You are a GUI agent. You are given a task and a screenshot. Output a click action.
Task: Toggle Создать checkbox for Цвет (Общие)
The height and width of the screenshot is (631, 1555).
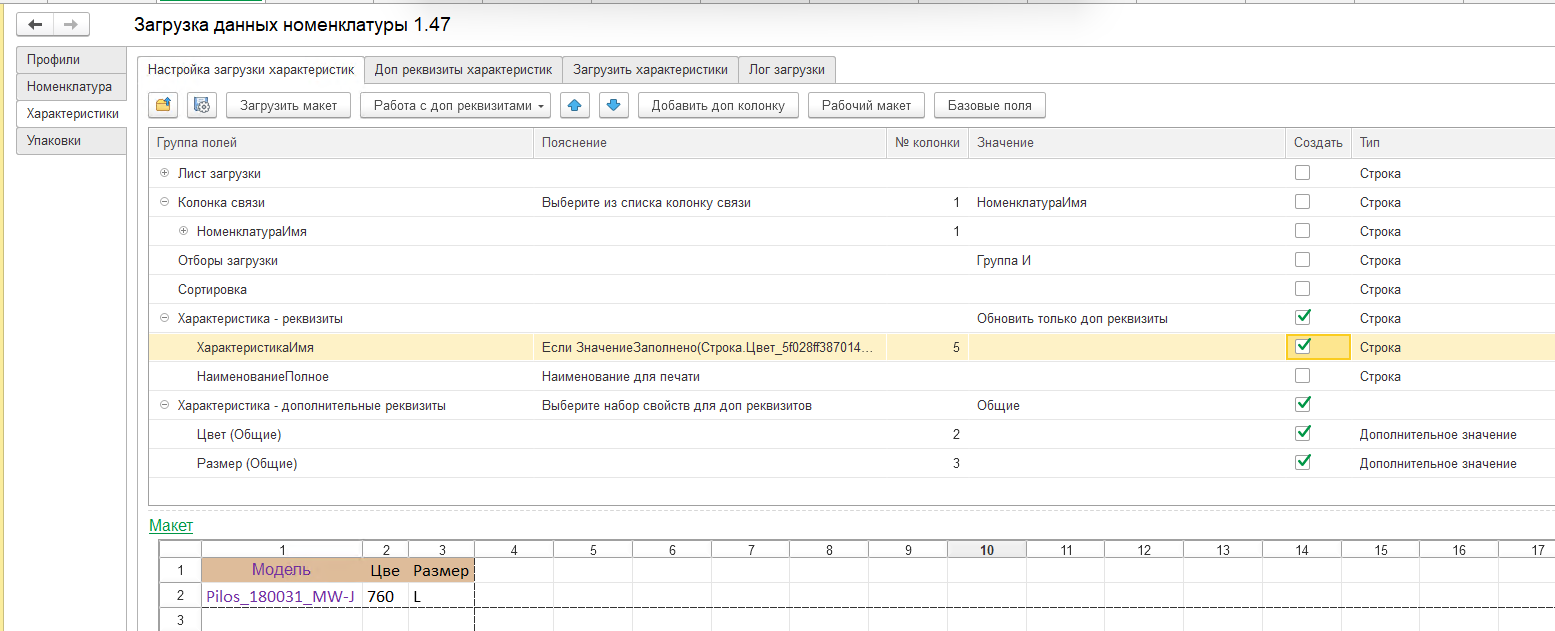[1302, 434]
